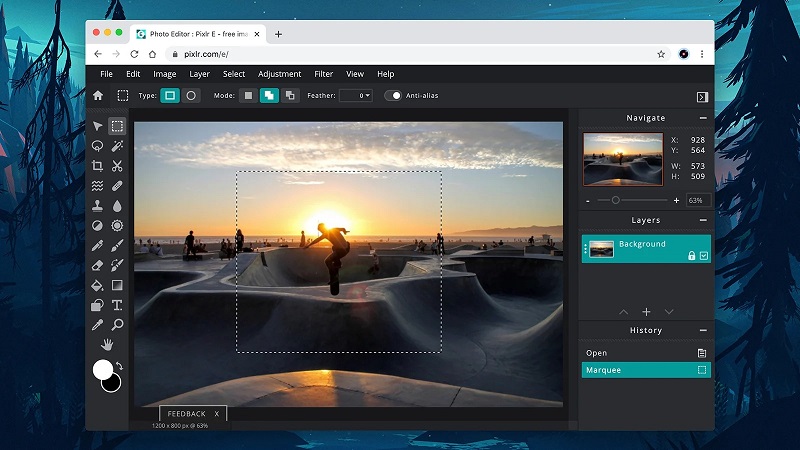Select elliptical marquee type
Viewport: 800px width, 450px height.
point(191,96)
